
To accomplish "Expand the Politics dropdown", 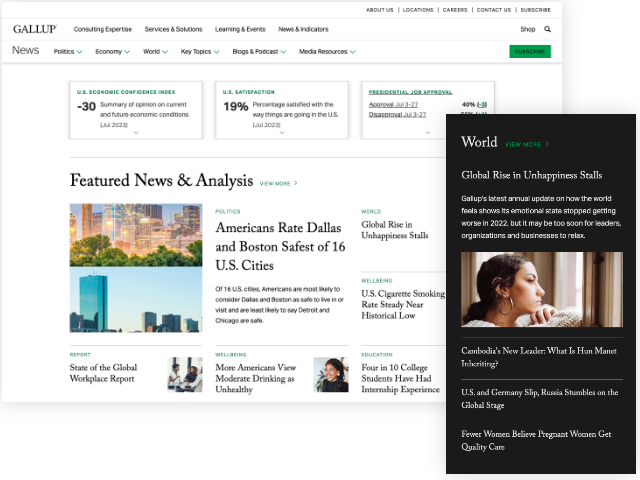I will point(68,51).
